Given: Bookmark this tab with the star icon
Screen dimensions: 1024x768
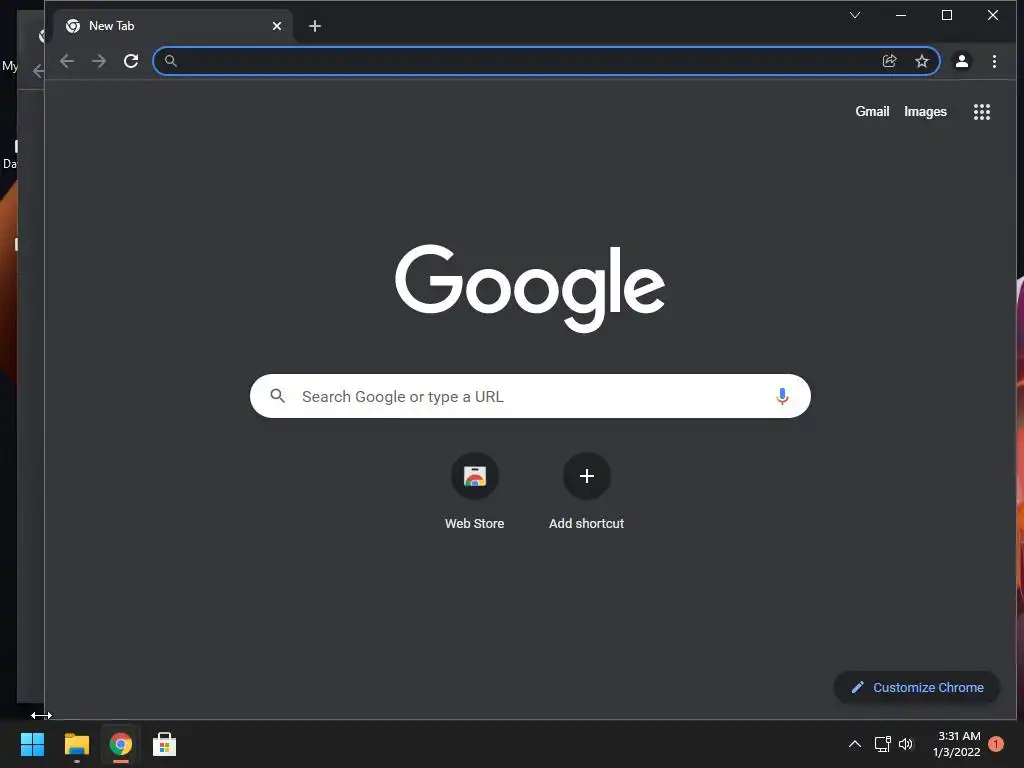Looking at the screenshot, I should click(921, 61).
